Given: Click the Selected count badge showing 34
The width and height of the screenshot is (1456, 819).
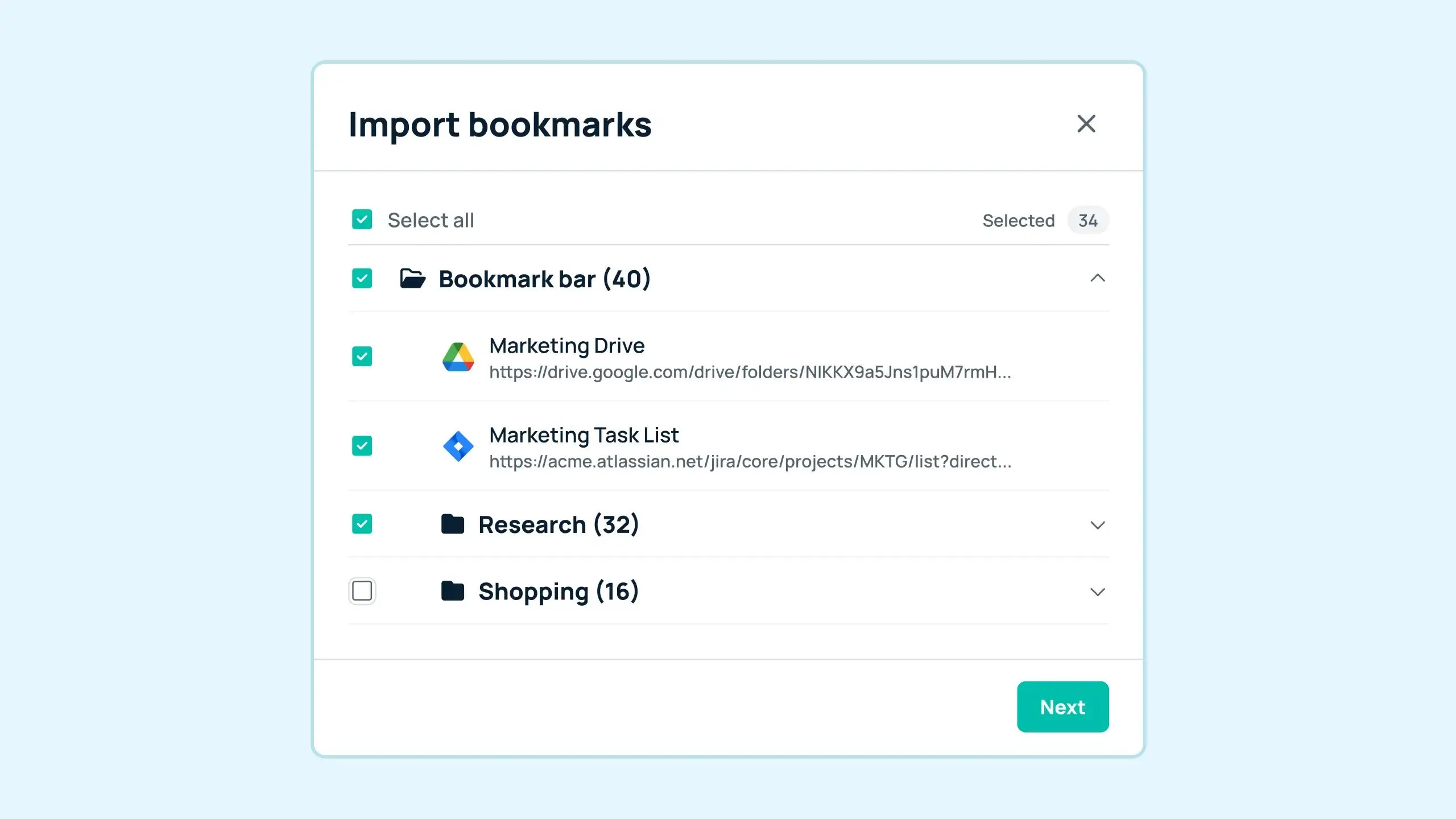Looking at the screenshot, I should 1088,221.
